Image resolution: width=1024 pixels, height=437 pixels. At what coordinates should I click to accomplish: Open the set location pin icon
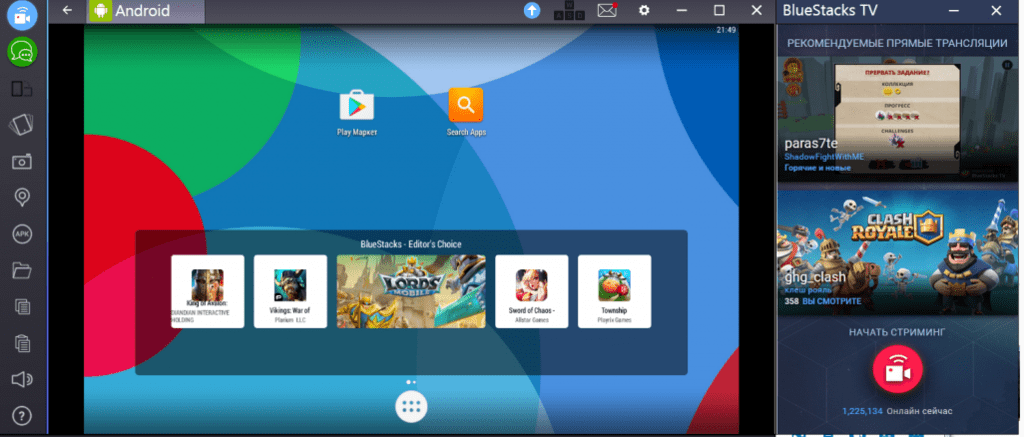pos(22,197)
